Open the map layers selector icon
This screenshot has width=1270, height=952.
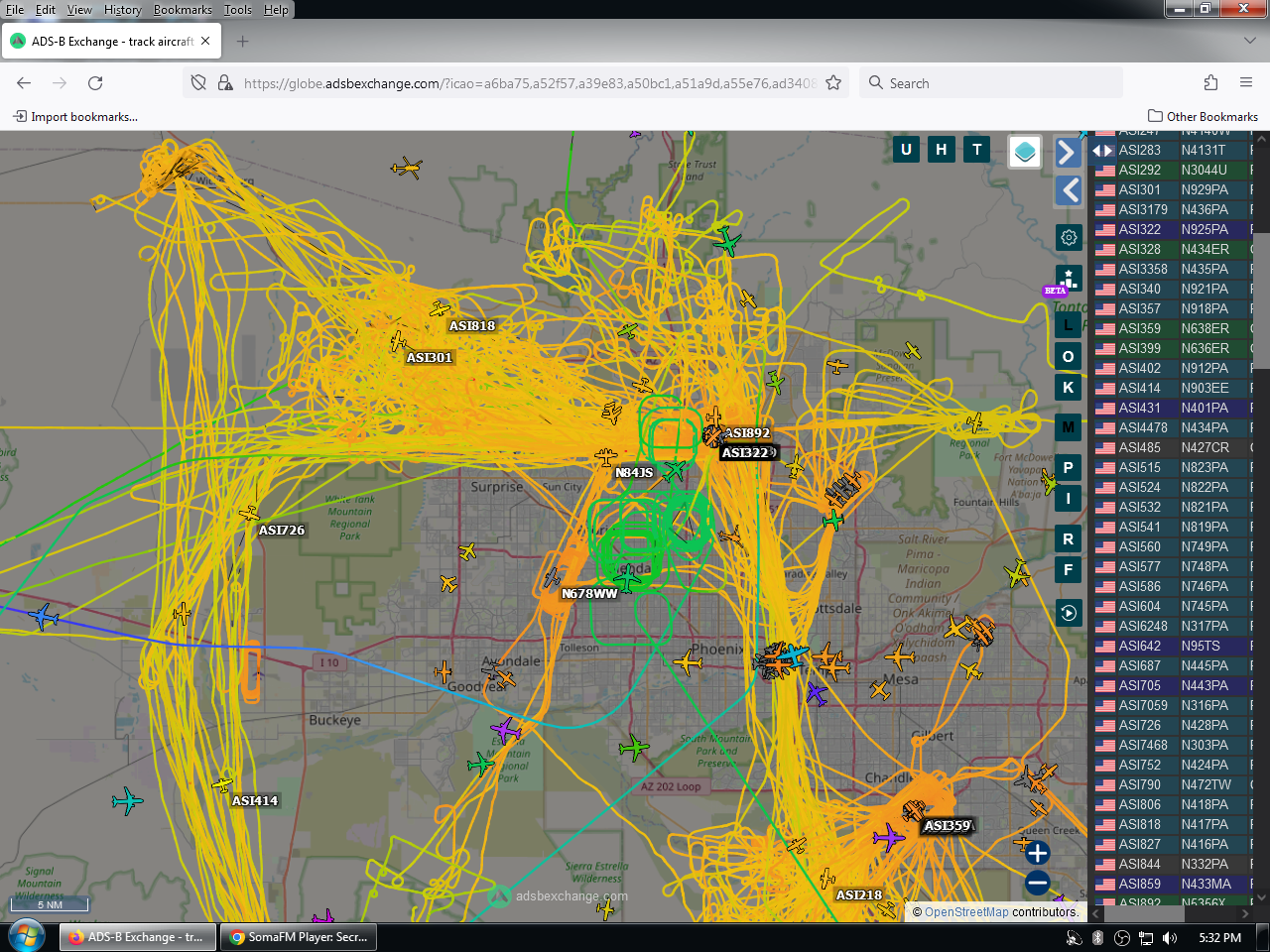click(x=1025, y=152)
